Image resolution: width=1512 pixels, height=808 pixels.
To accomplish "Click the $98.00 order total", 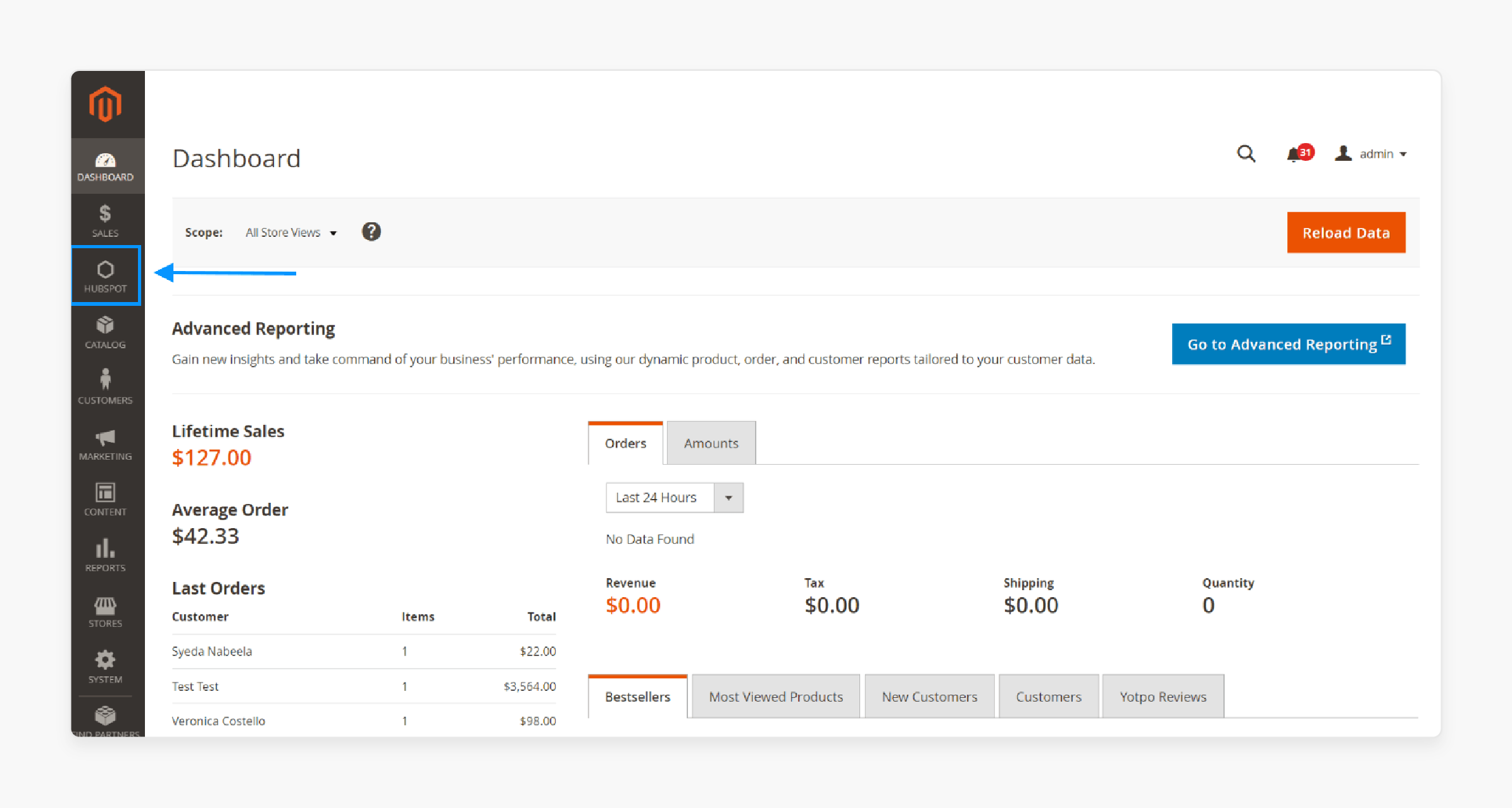I will click(538, 721).
